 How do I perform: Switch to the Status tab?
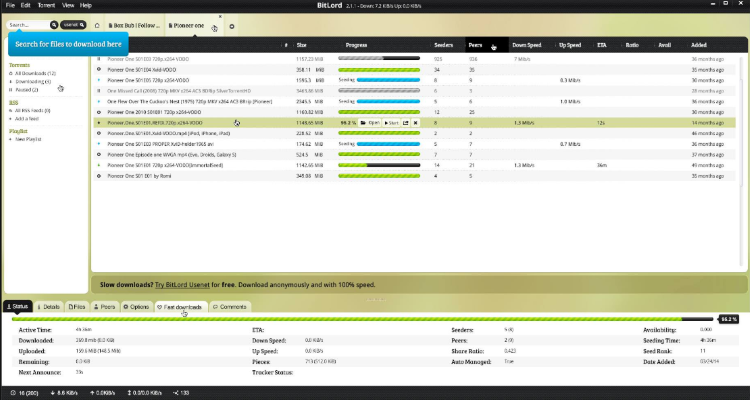tap(18, 307)
